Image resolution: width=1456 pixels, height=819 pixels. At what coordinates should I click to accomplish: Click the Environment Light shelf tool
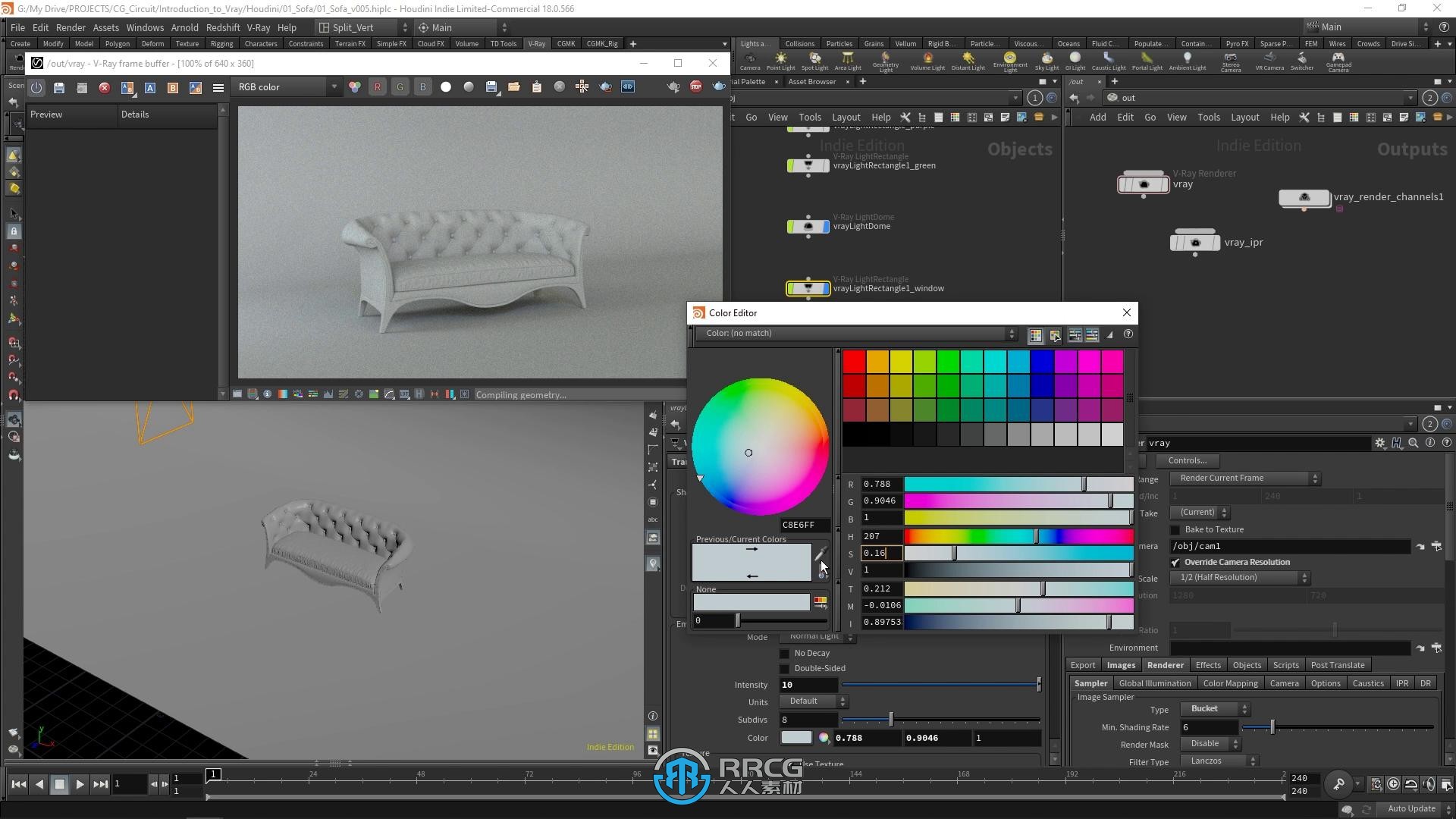[x=1010, y=62]
